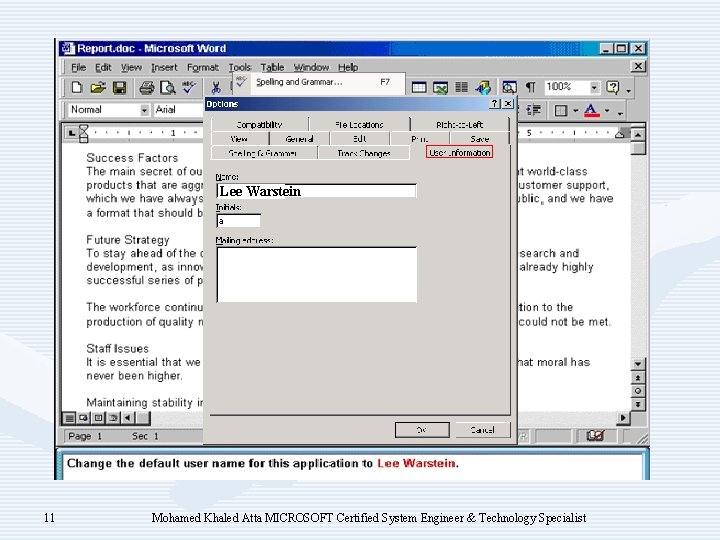Click the New blank document icon
The height and width of the screenshot is (540, 720).
coord(77,87)
